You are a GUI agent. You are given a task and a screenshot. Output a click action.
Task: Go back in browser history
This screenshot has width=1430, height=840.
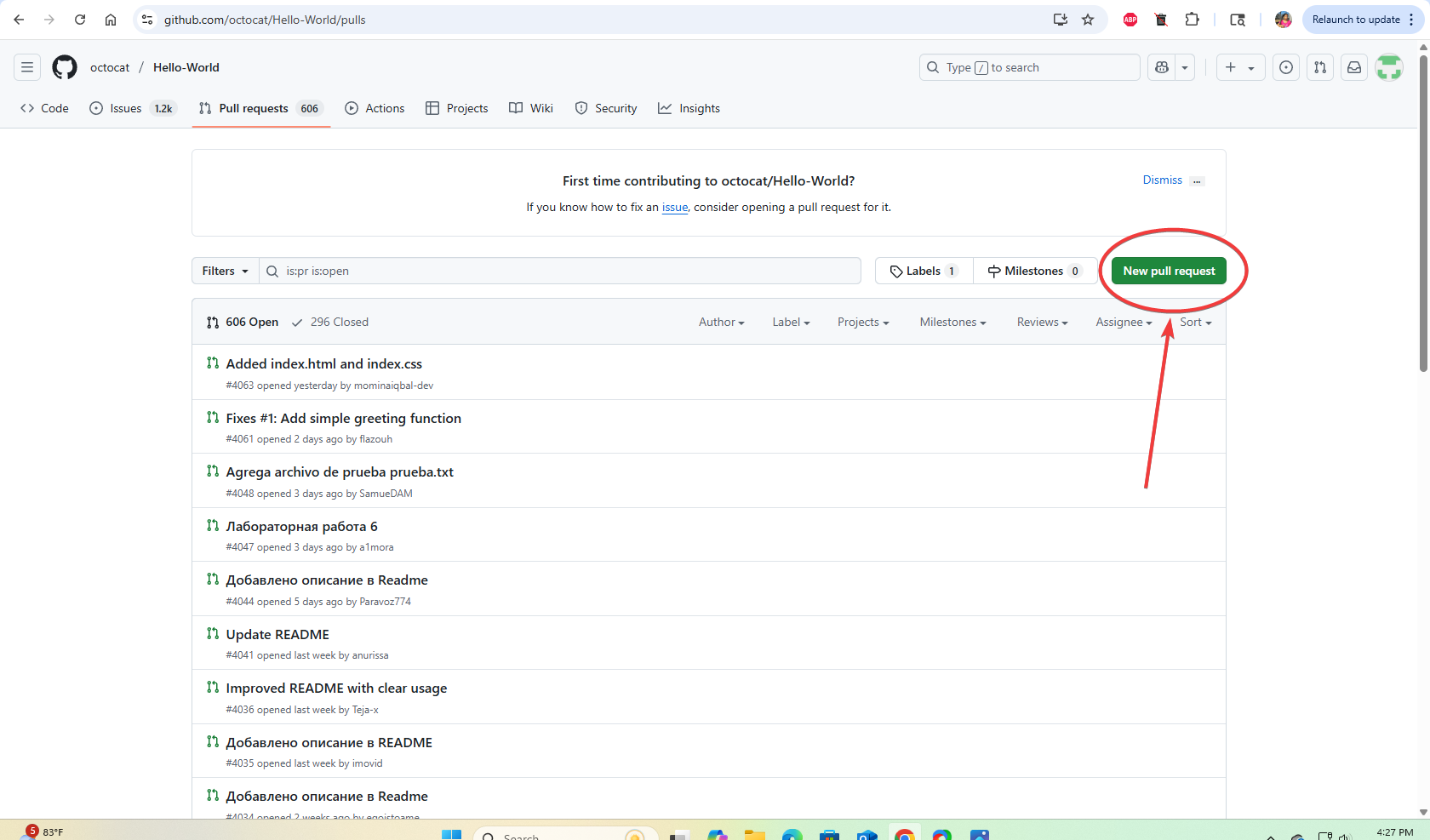[19, 20]
